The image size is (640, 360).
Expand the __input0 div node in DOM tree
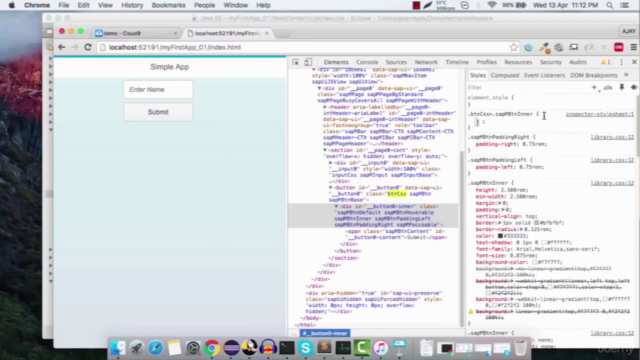tap(331, 163)
